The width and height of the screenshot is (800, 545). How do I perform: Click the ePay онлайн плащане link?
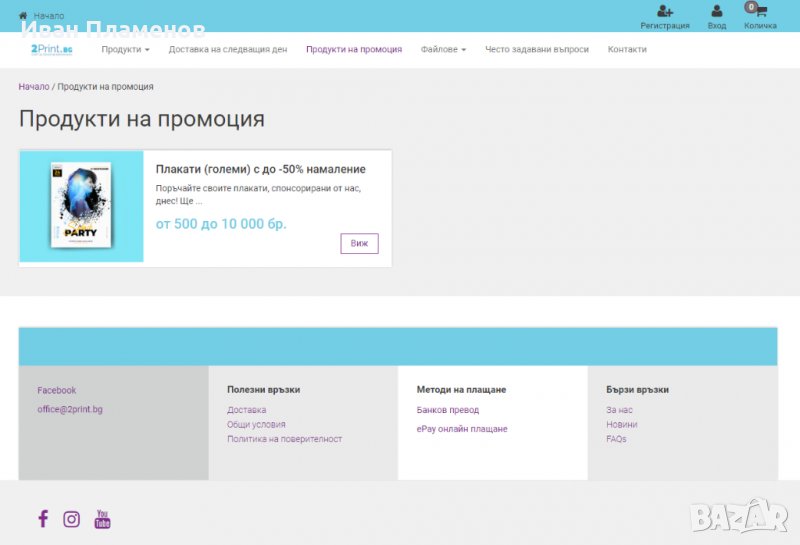coord(462,429)
